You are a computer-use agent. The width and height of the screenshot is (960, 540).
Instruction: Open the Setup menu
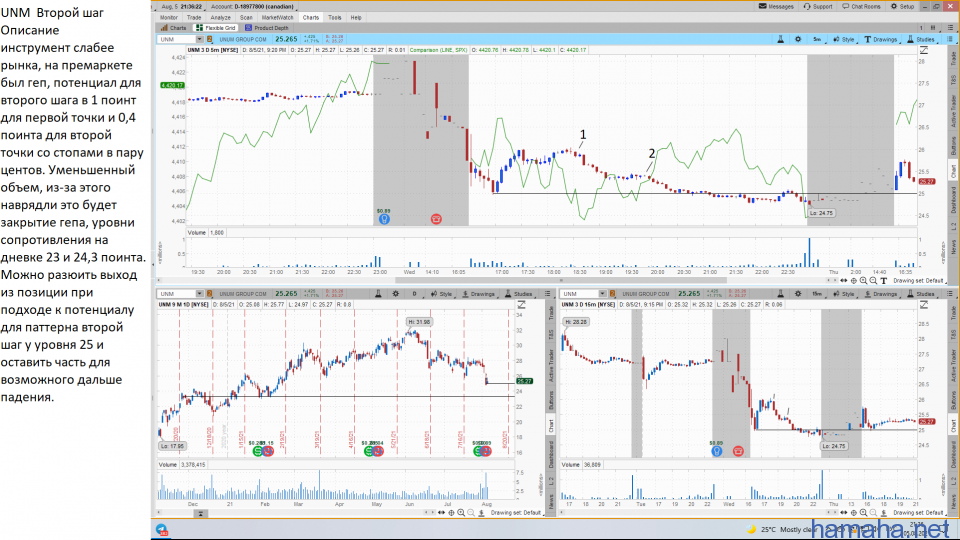click(902, 6)
